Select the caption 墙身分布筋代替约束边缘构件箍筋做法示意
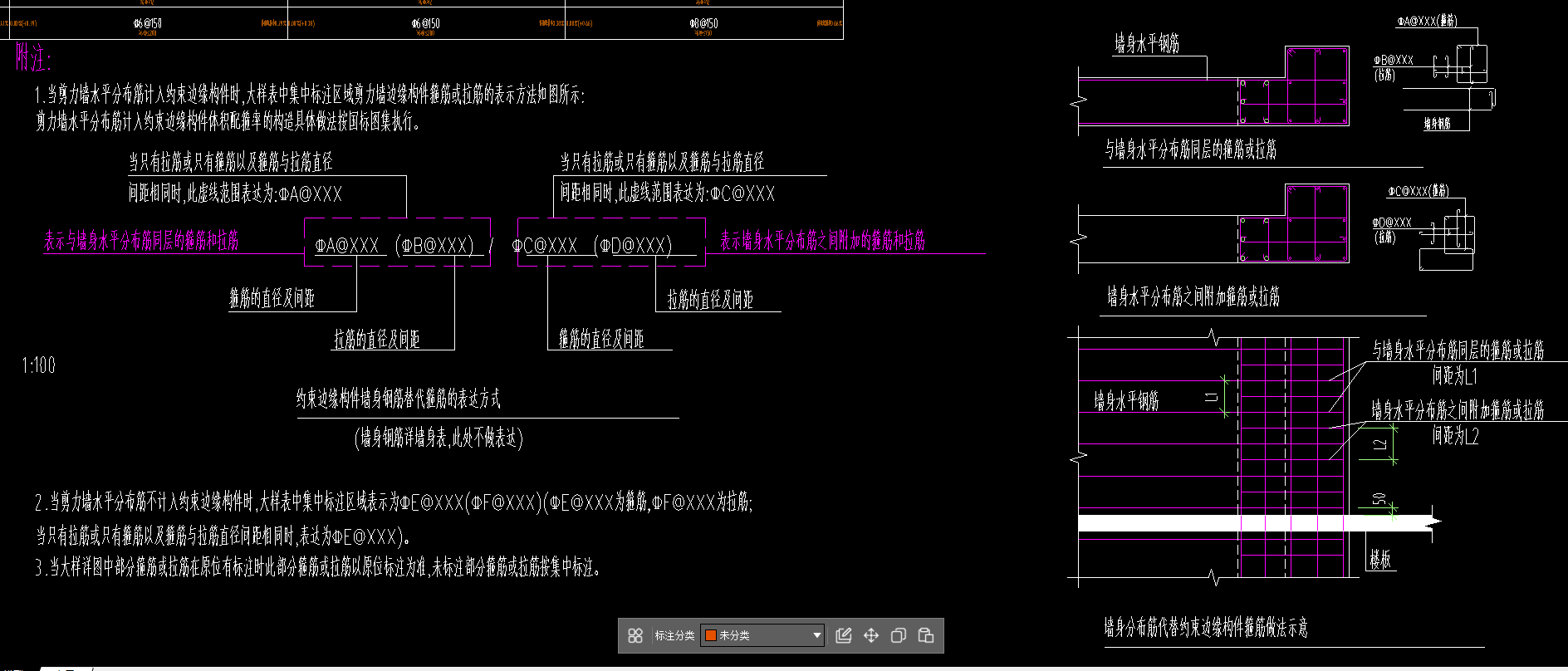Image resolution: width=1568 pixels, height=671 pixels. (1206, 627)
